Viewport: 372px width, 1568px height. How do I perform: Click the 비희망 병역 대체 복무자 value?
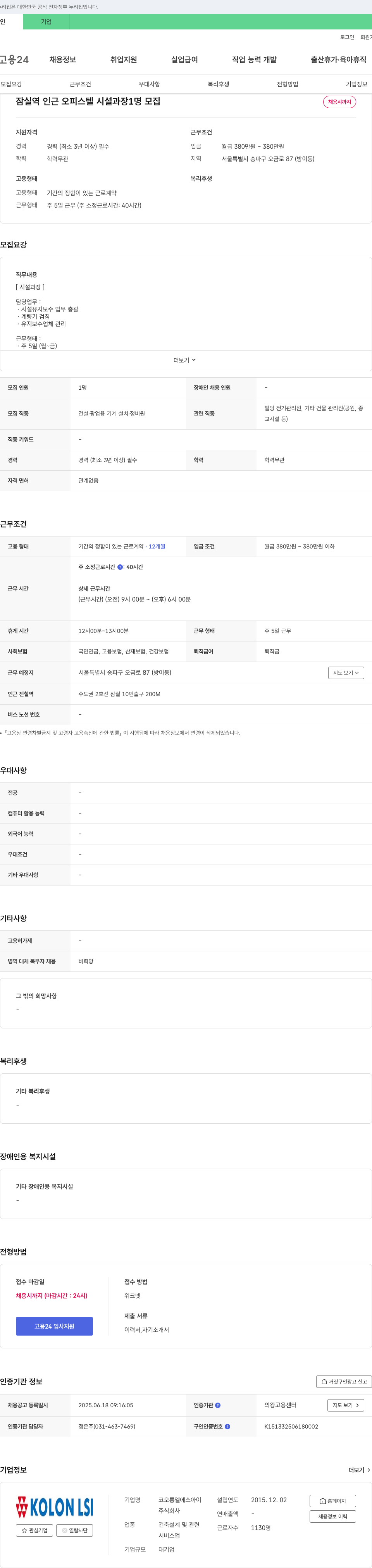(86, 962)
